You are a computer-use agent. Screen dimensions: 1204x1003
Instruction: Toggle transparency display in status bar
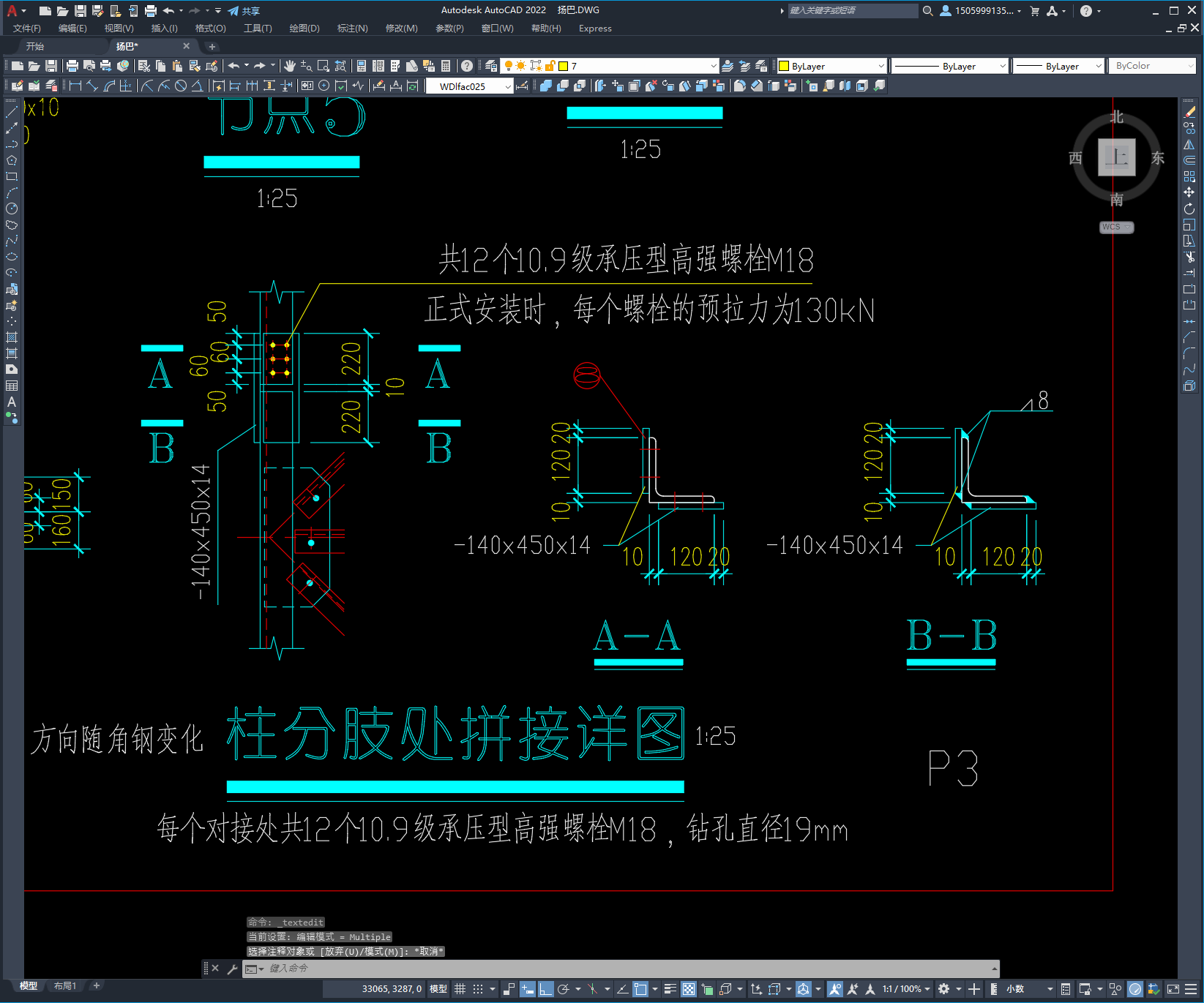[689, 989]
